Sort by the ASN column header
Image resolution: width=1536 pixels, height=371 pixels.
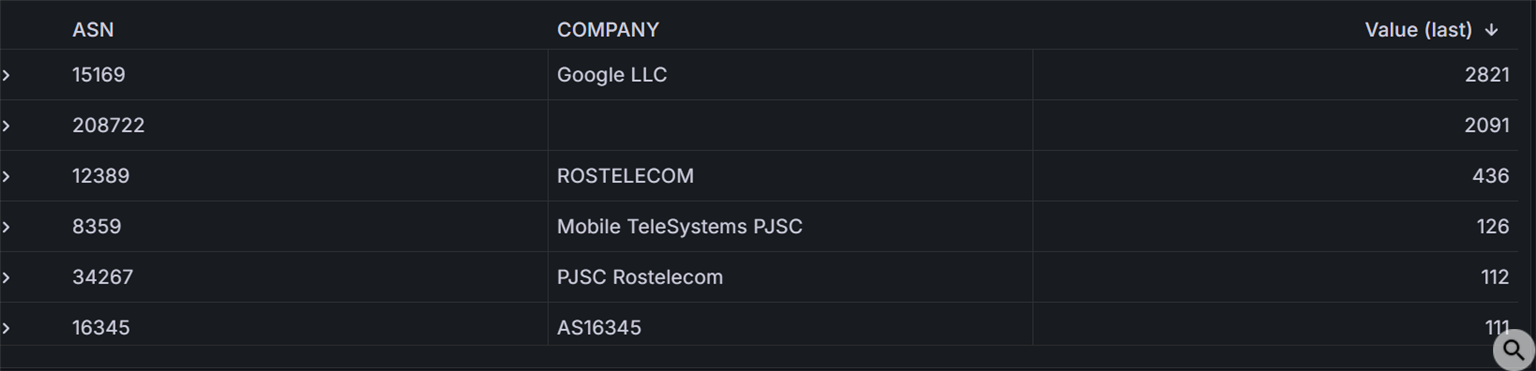coord(93,30)
